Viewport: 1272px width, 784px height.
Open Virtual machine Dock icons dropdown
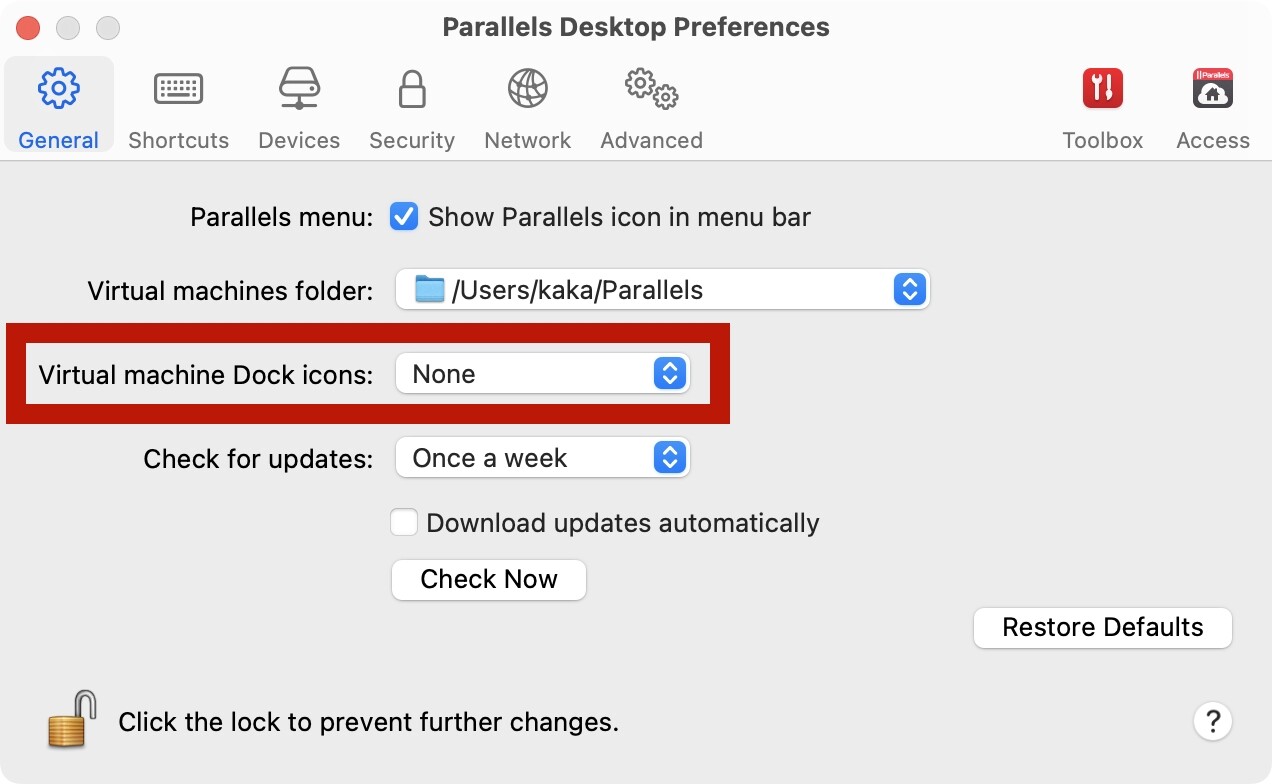click(x=542, y=374)
